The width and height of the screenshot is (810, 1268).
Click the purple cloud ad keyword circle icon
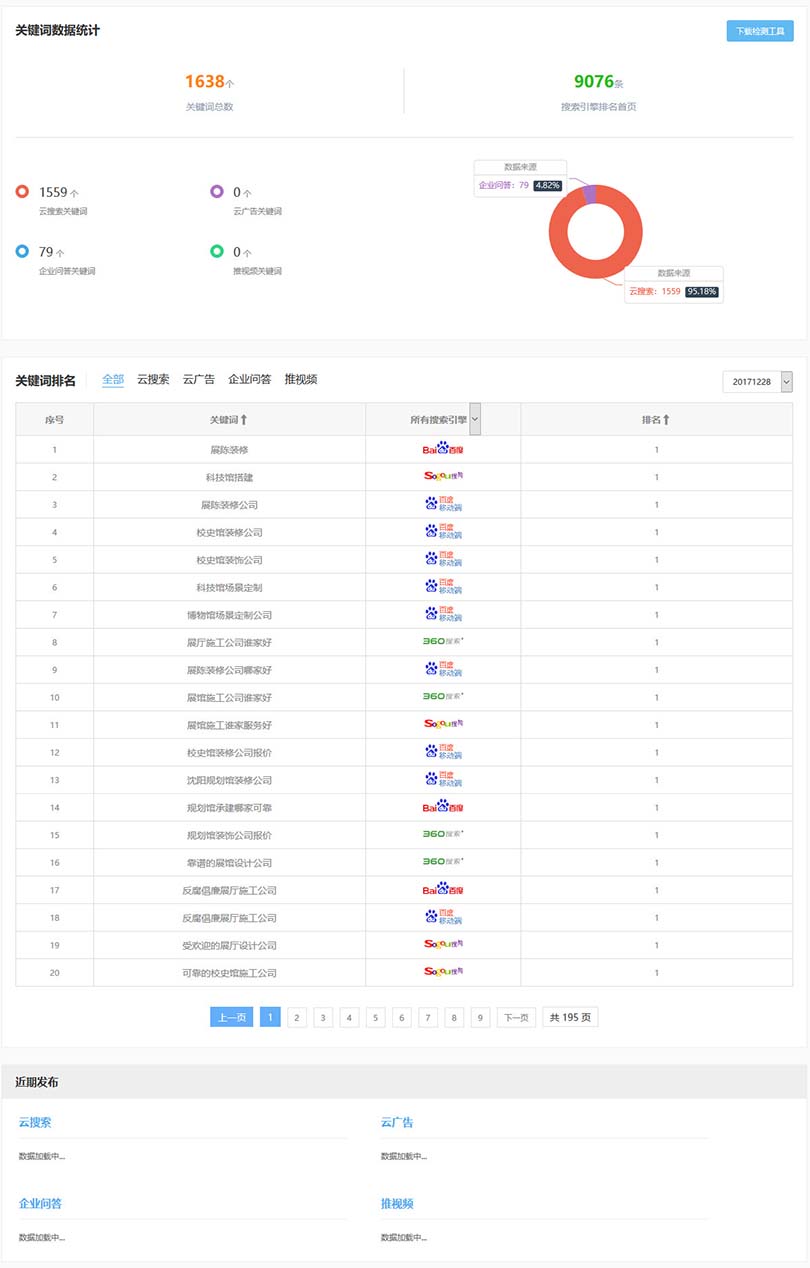(217, 192)
